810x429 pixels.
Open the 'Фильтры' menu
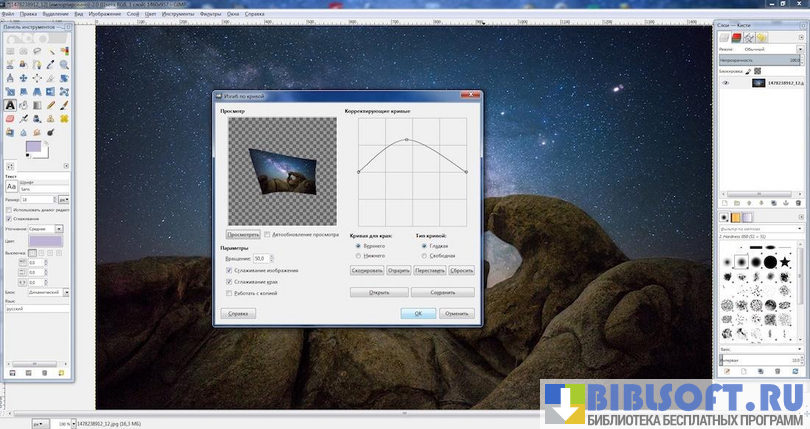click(210, 15)
